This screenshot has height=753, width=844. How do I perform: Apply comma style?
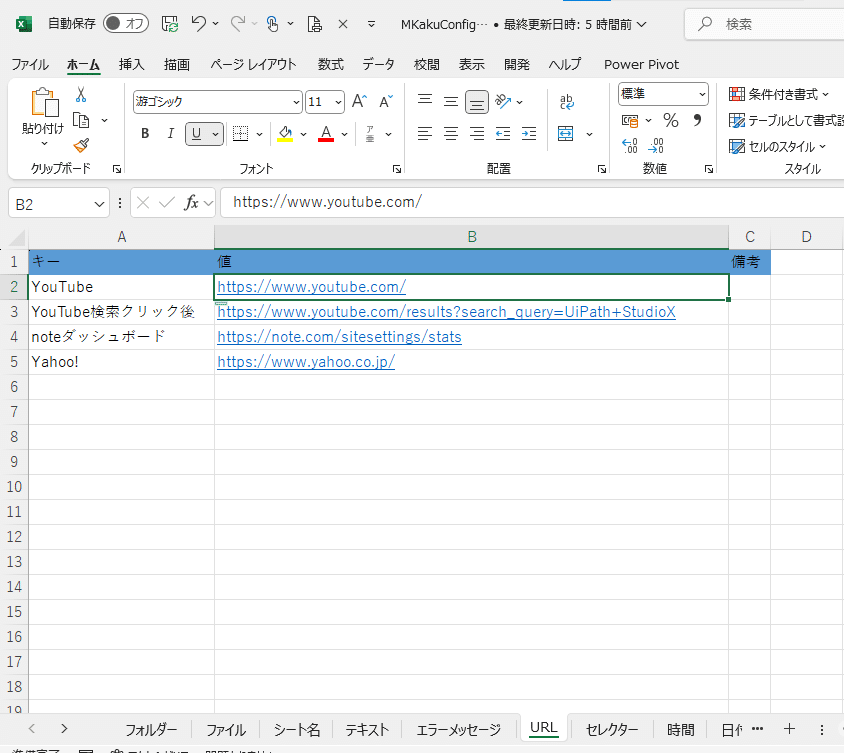[x=698, y=120]
